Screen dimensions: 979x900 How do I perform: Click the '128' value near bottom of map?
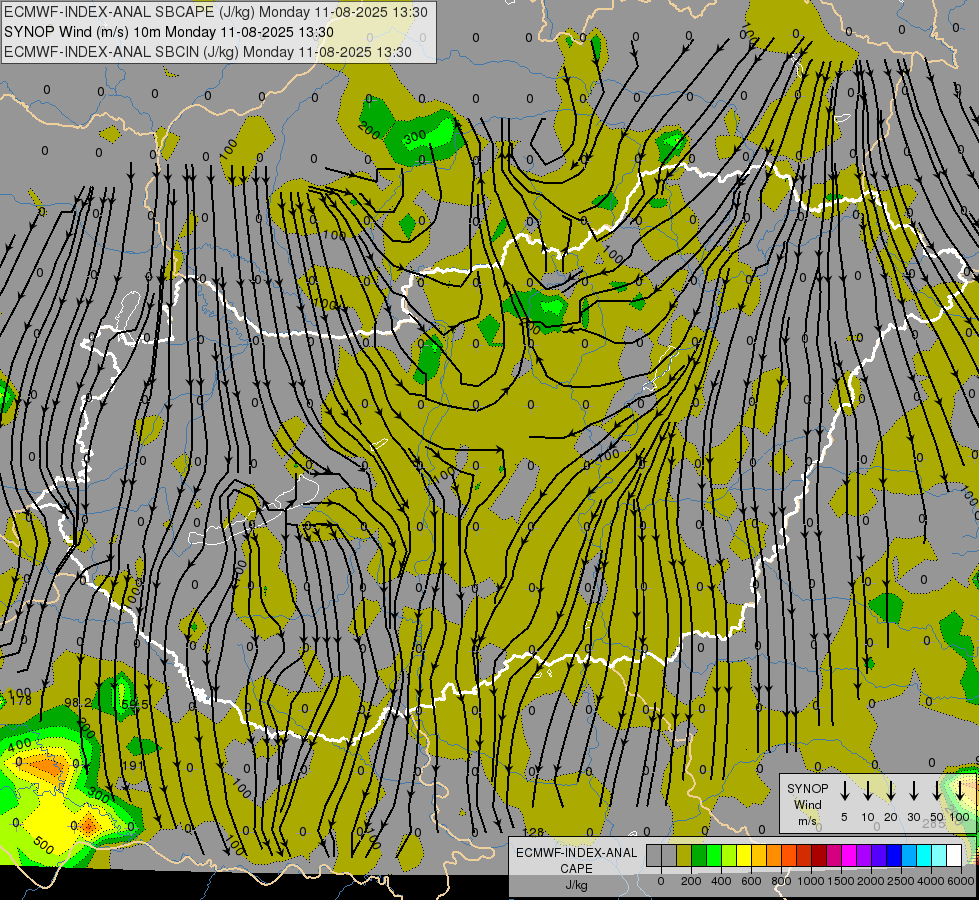[x=533, y=832]
